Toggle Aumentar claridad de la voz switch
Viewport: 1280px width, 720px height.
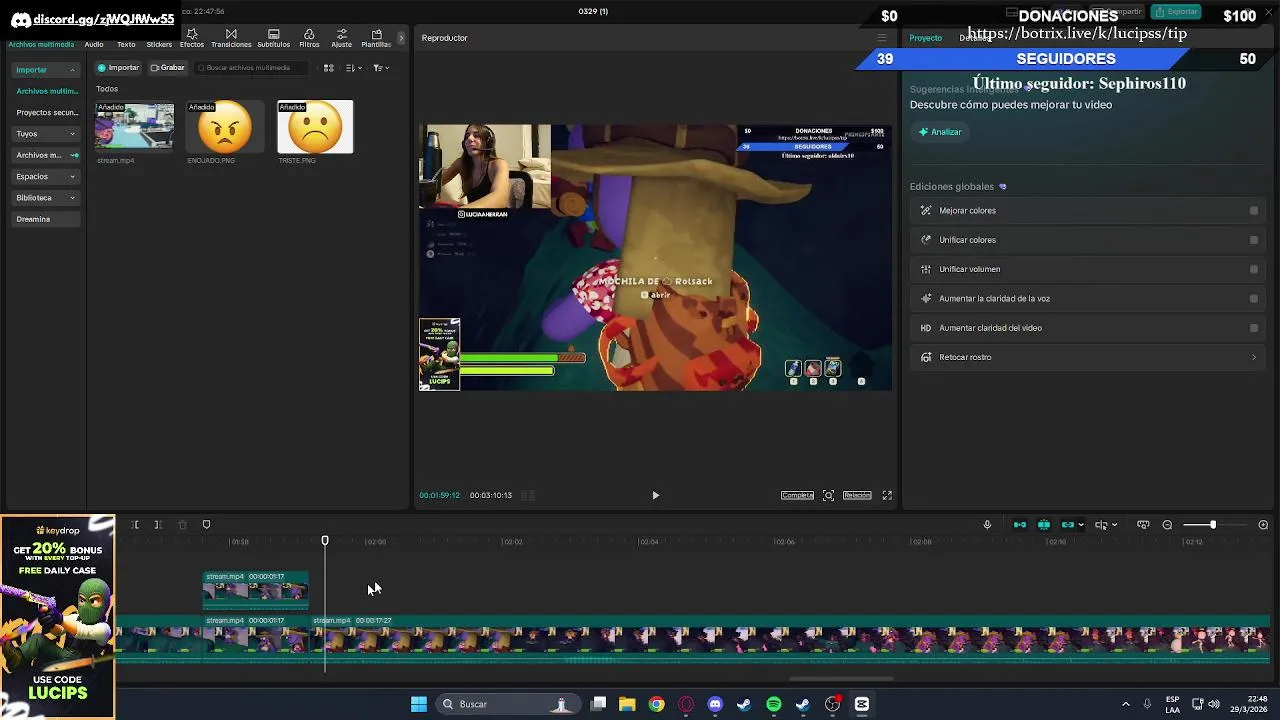(x=1254, y=298)
